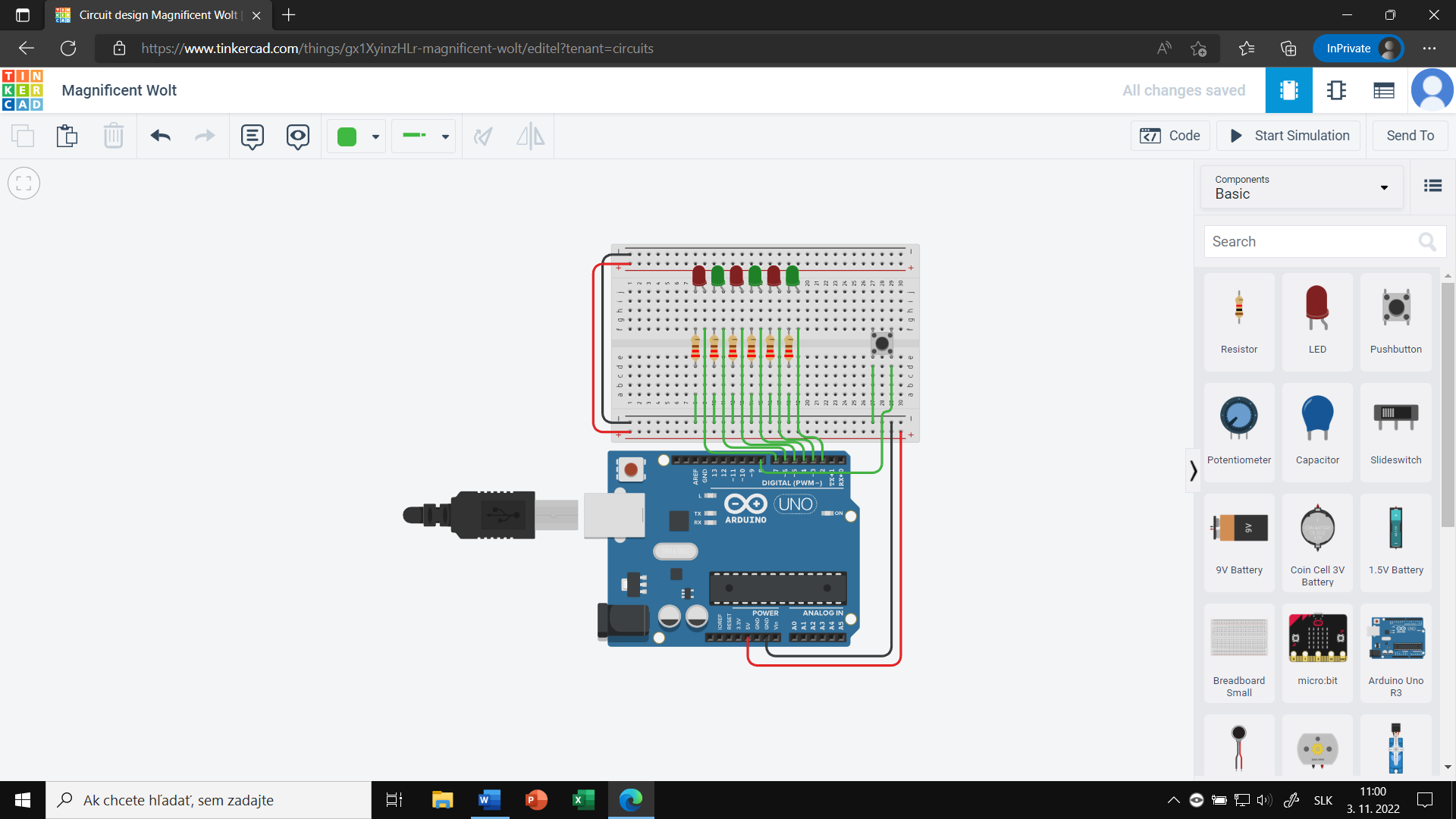Click the green wire color swatch
Image resolution: width=1456 pixels, height=819 pixels.
(x=347, y=136)
